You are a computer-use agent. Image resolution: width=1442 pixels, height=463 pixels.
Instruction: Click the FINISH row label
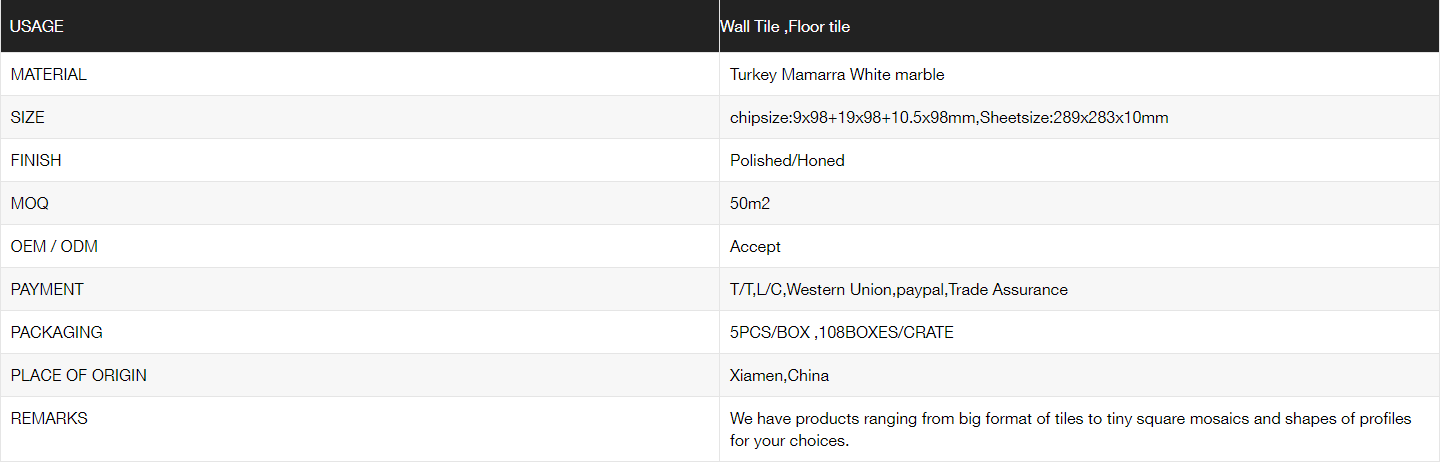coord(36,160)
